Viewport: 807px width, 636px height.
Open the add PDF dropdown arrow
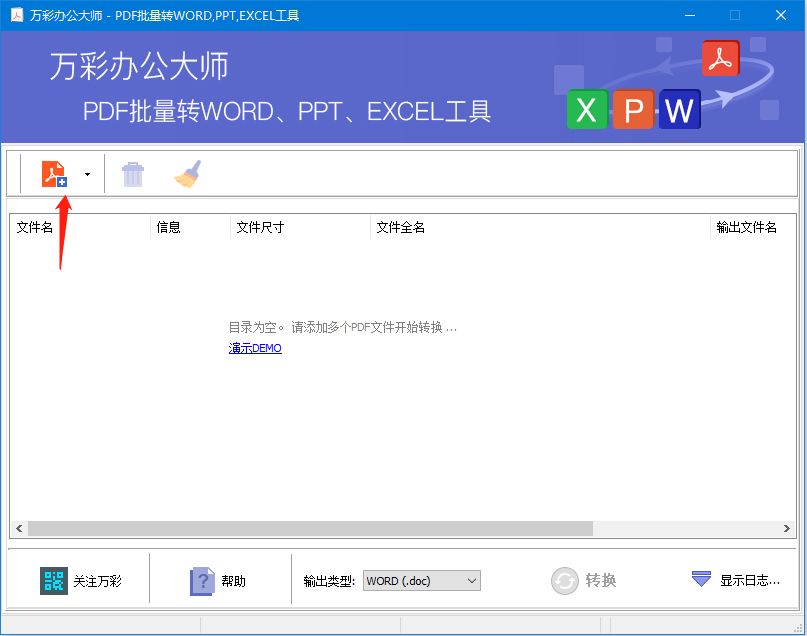coord(87,174)
